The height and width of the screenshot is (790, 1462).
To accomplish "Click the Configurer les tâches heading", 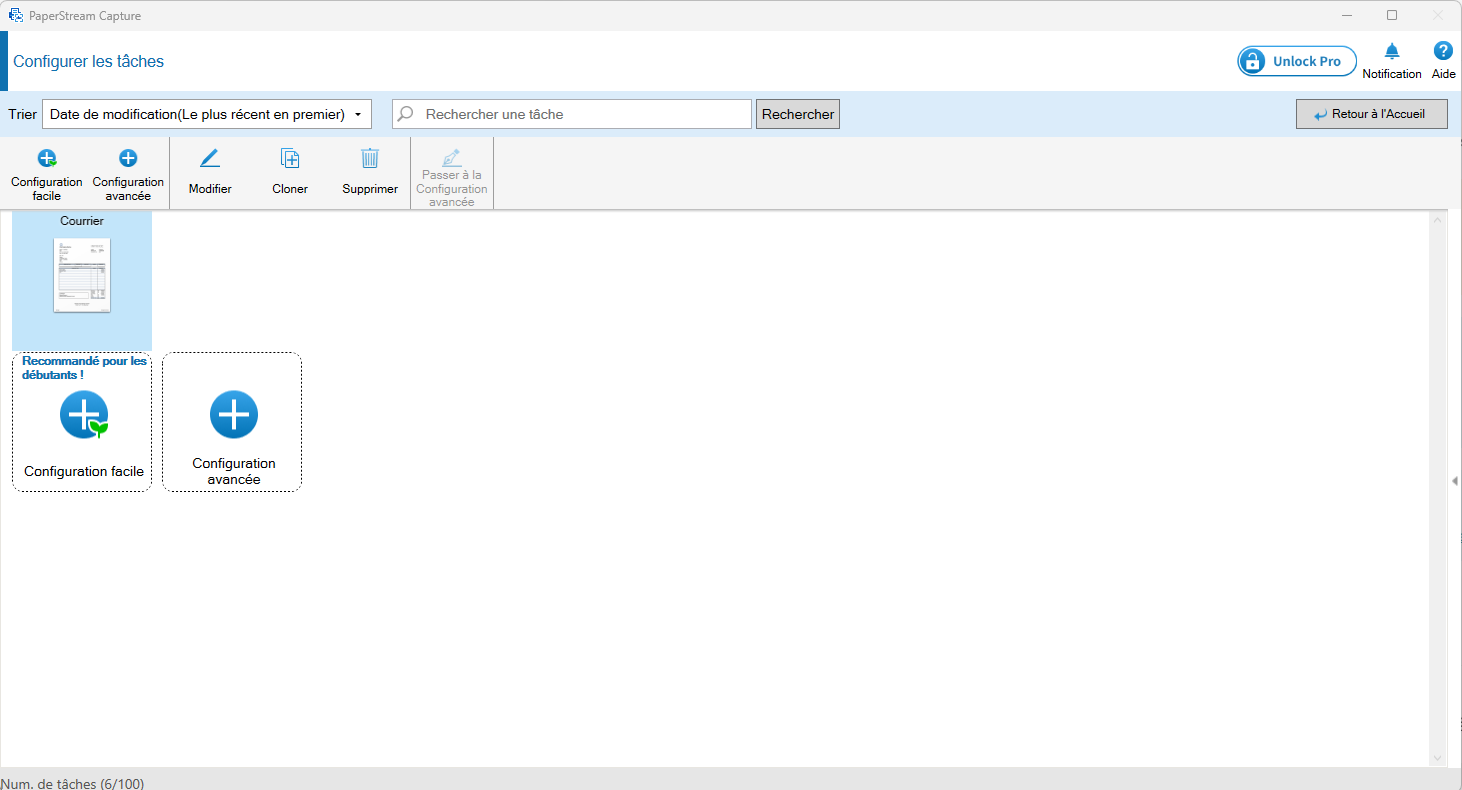I will [88, 61].
